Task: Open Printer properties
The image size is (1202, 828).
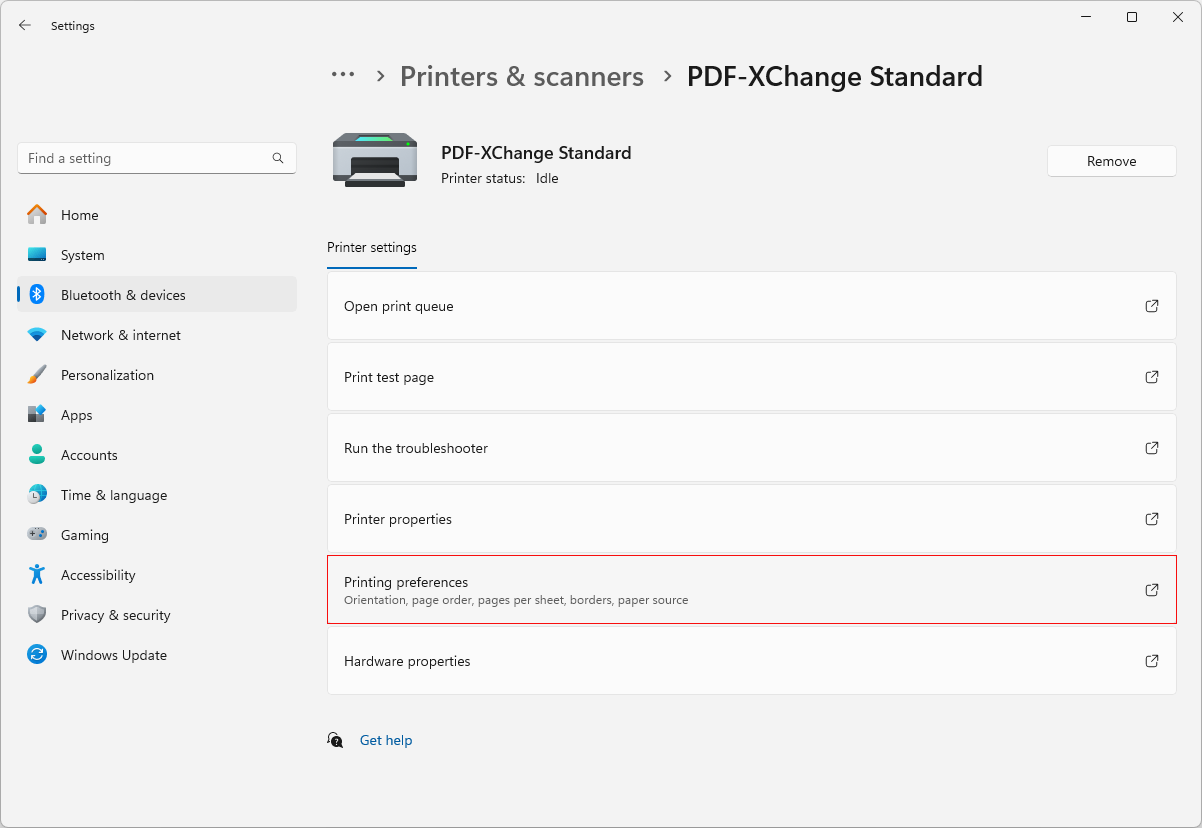Action: [752, 519]
